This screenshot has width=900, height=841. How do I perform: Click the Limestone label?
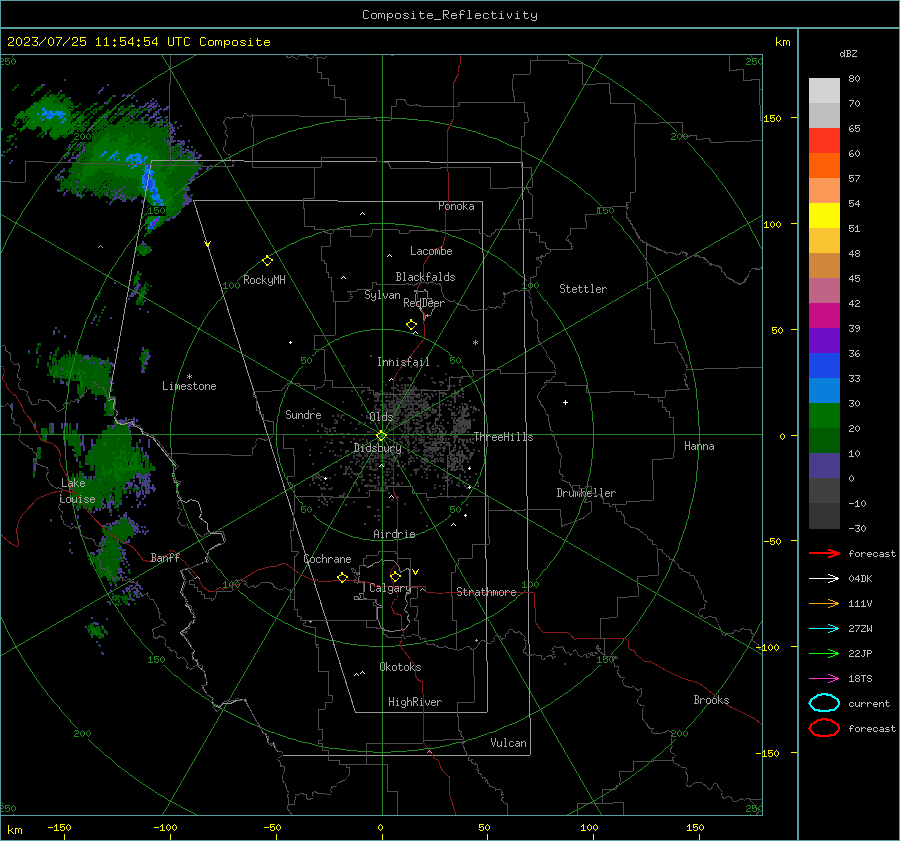click(189, 386)
